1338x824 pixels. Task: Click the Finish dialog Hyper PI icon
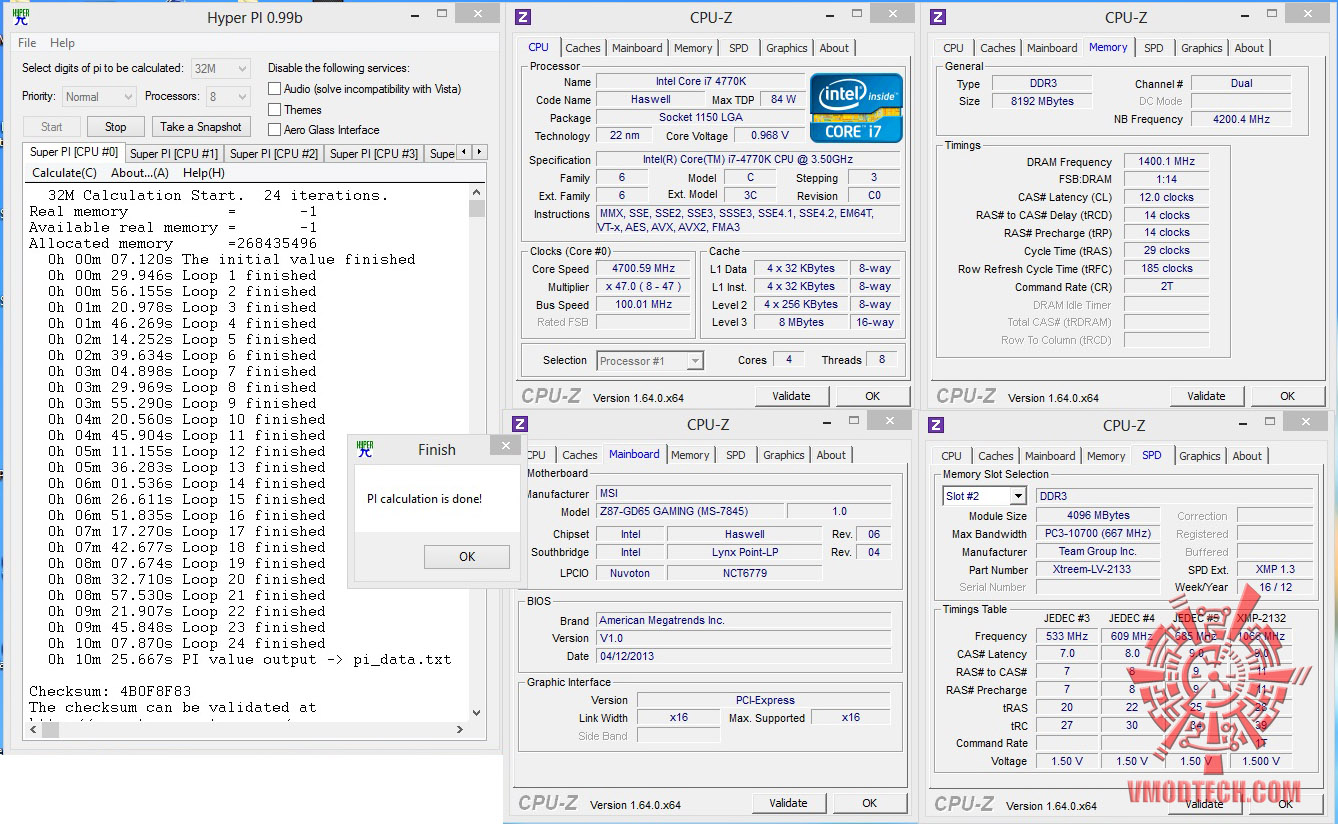[366, 449]
